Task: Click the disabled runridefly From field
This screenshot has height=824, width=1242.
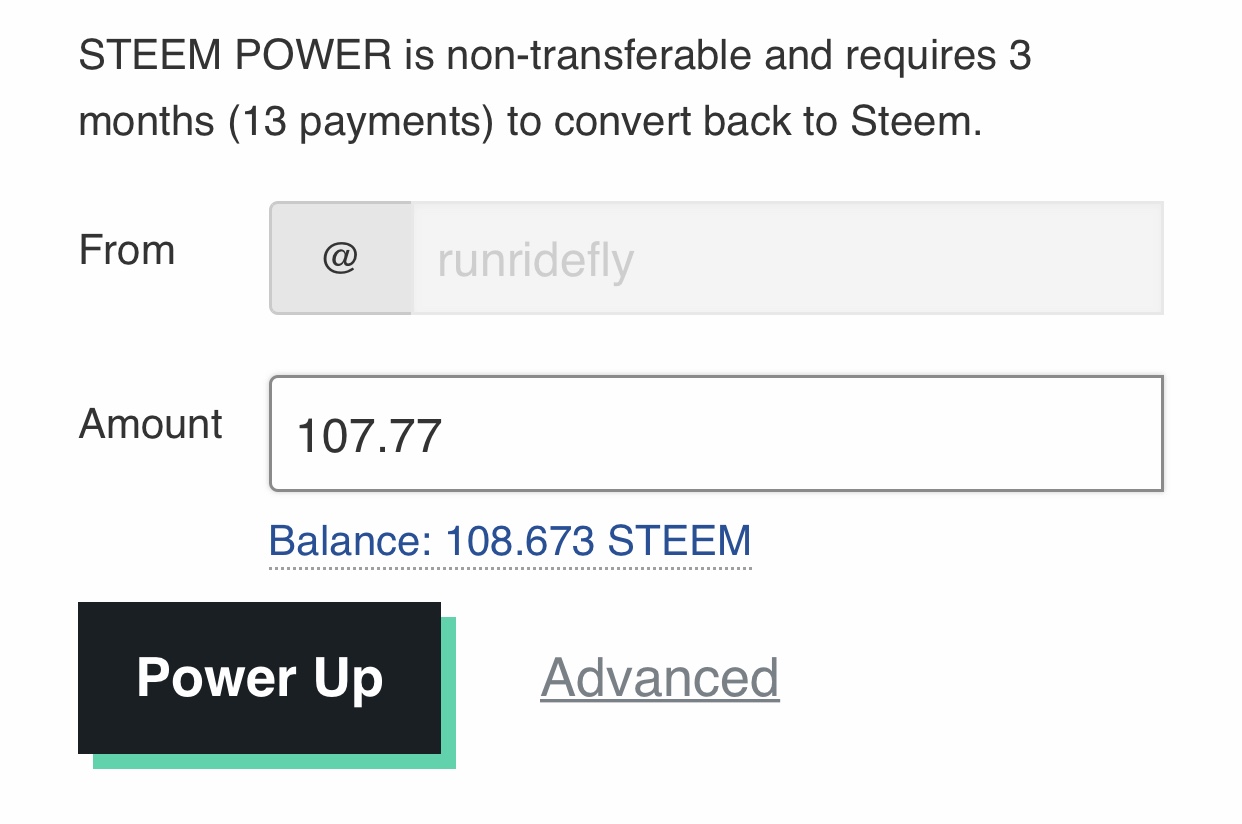Action: click(x=787, y=258)
